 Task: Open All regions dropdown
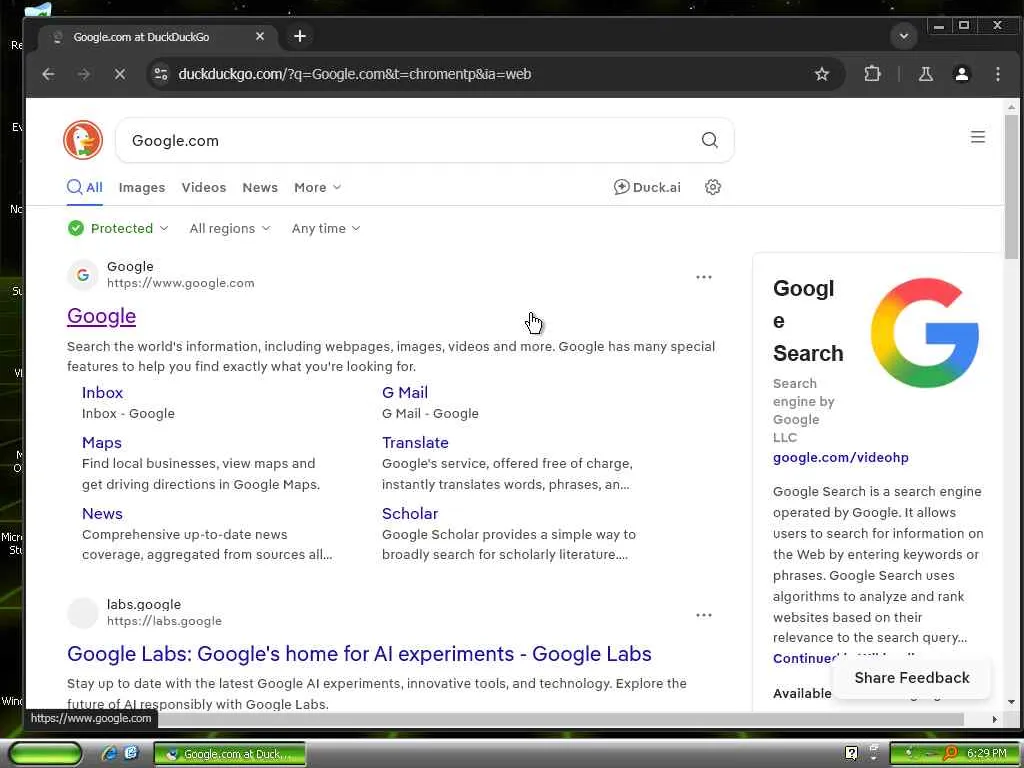tap(230, 229)
